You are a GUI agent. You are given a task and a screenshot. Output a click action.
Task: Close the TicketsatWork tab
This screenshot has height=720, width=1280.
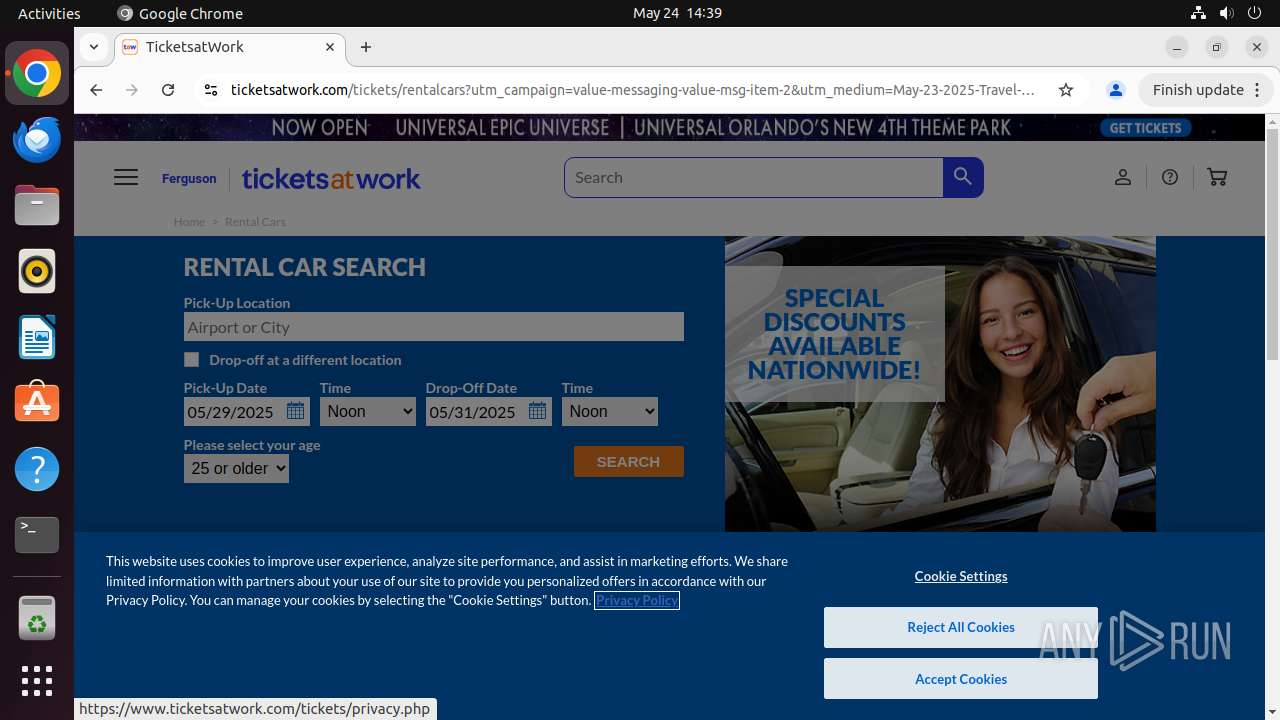tap(330, 47)
